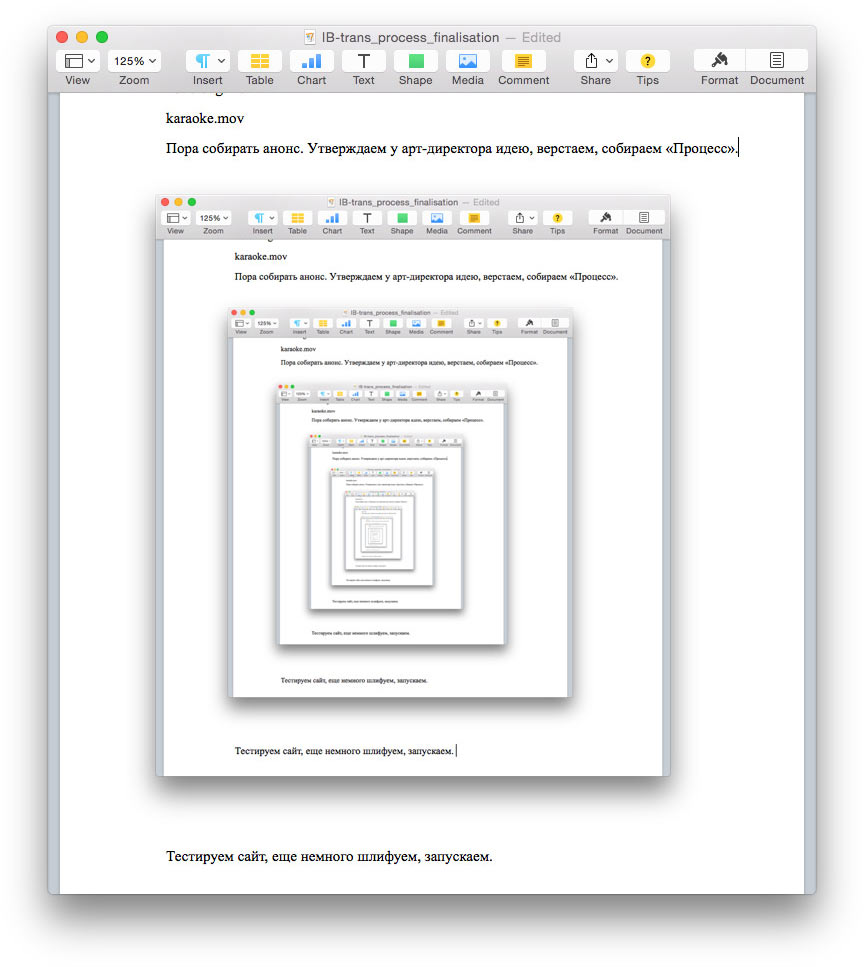Click the Tips question mark in the outermost toolbar

(x=647, y=61)
